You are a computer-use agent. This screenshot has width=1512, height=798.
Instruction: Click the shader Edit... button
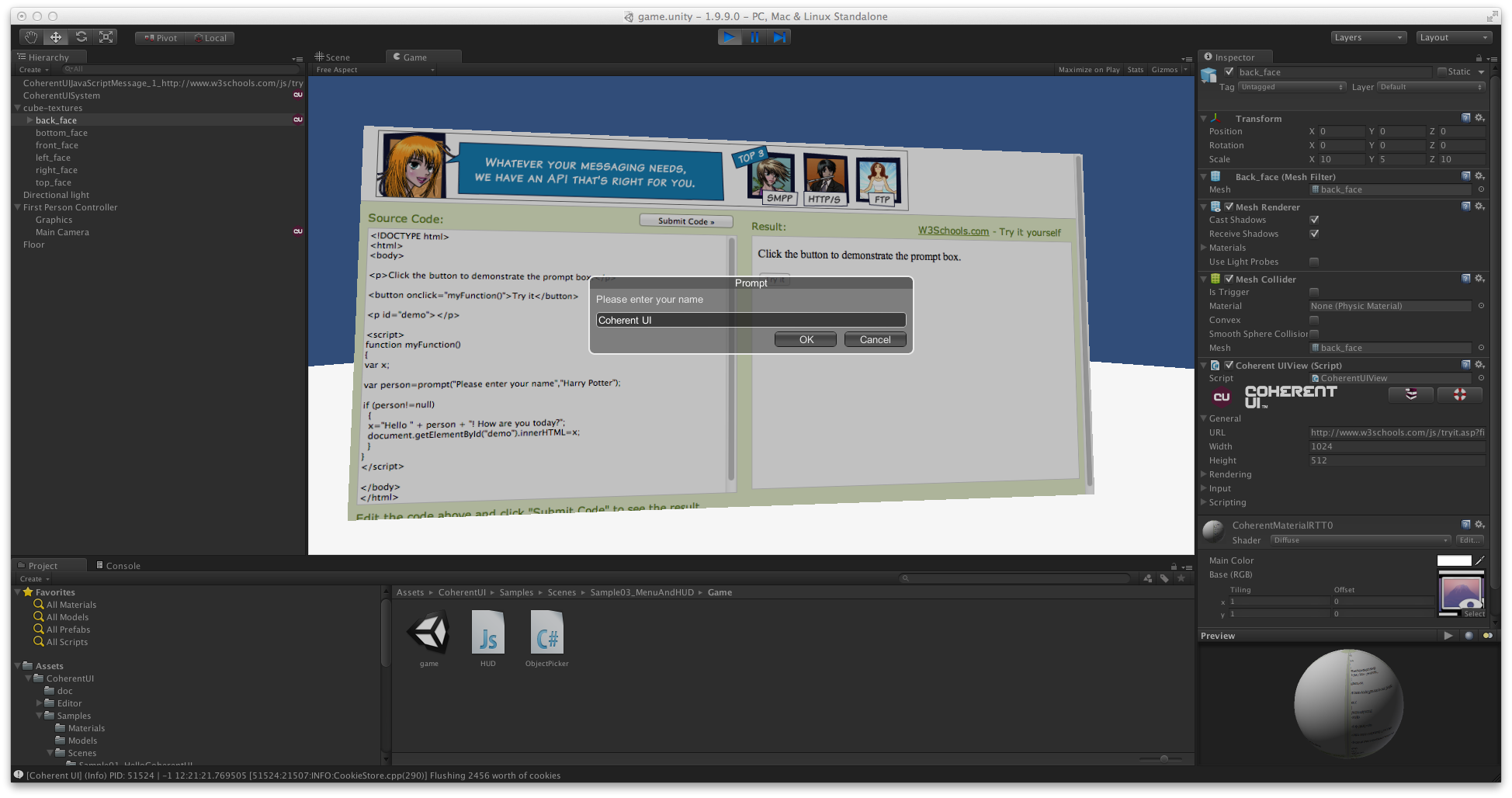[1470, 540]
